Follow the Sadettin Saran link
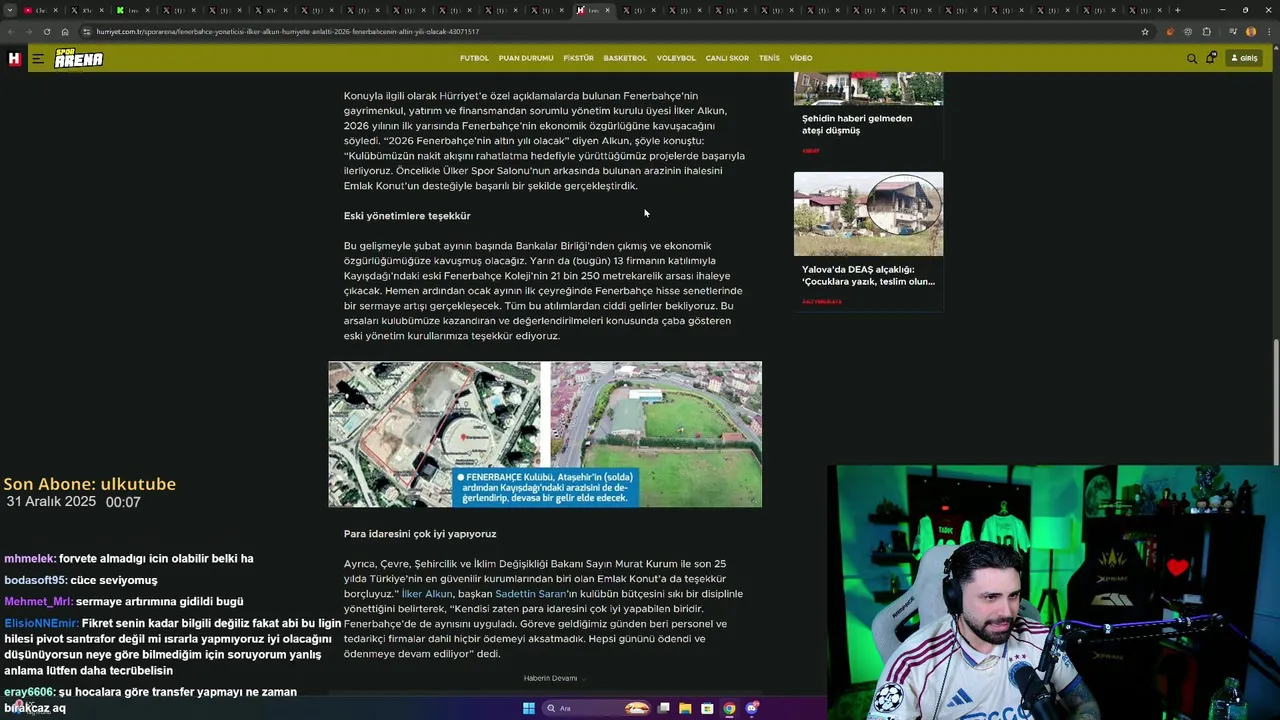1280x720 pixels. [x=530, y=594]
